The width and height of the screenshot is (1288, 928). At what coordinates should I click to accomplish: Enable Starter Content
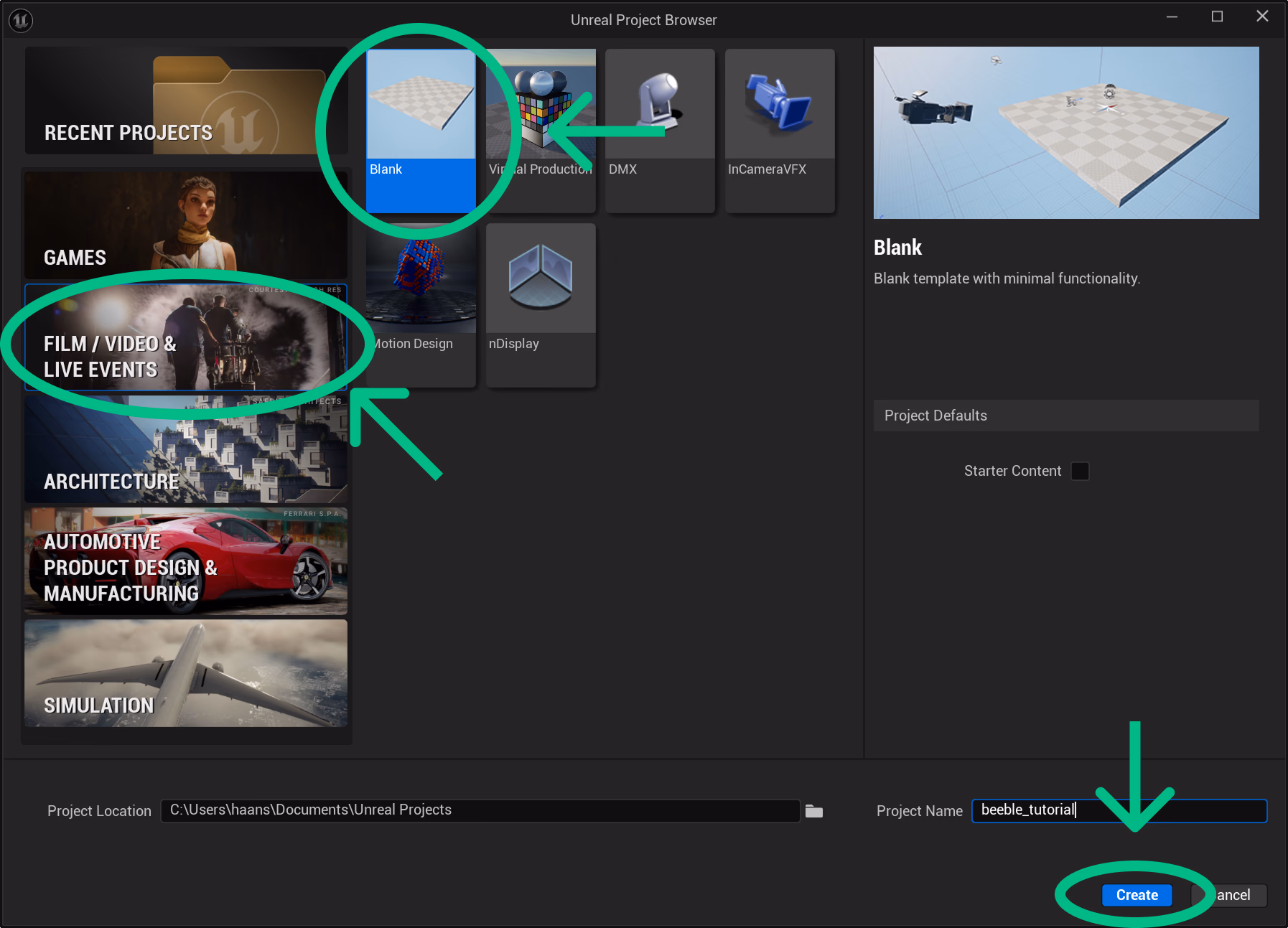1080,471
